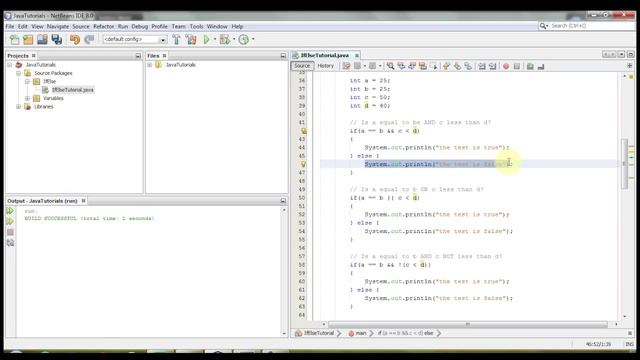Click the New File toolbar icon
This screenshot has width=640, height=360.
14,40
